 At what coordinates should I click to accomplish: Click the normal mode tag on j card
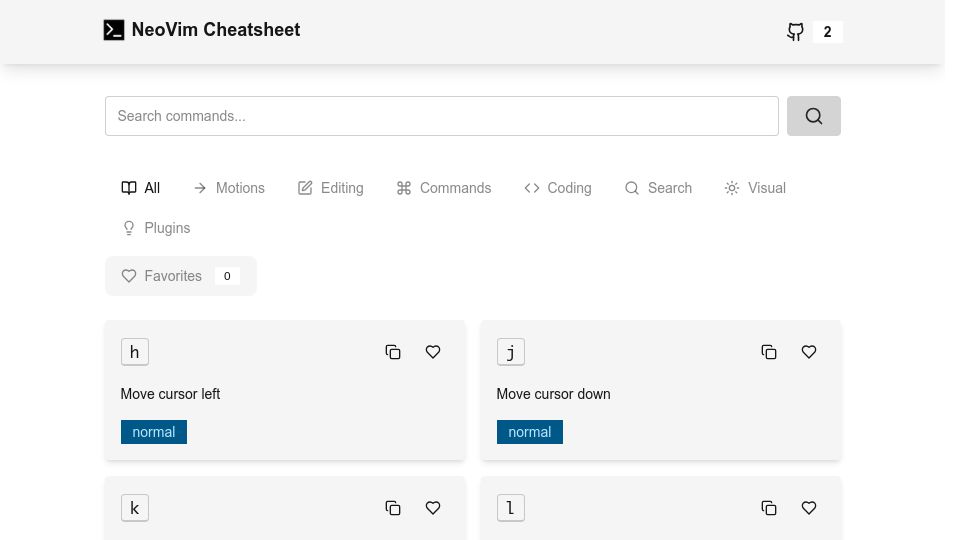pos(530,432)
